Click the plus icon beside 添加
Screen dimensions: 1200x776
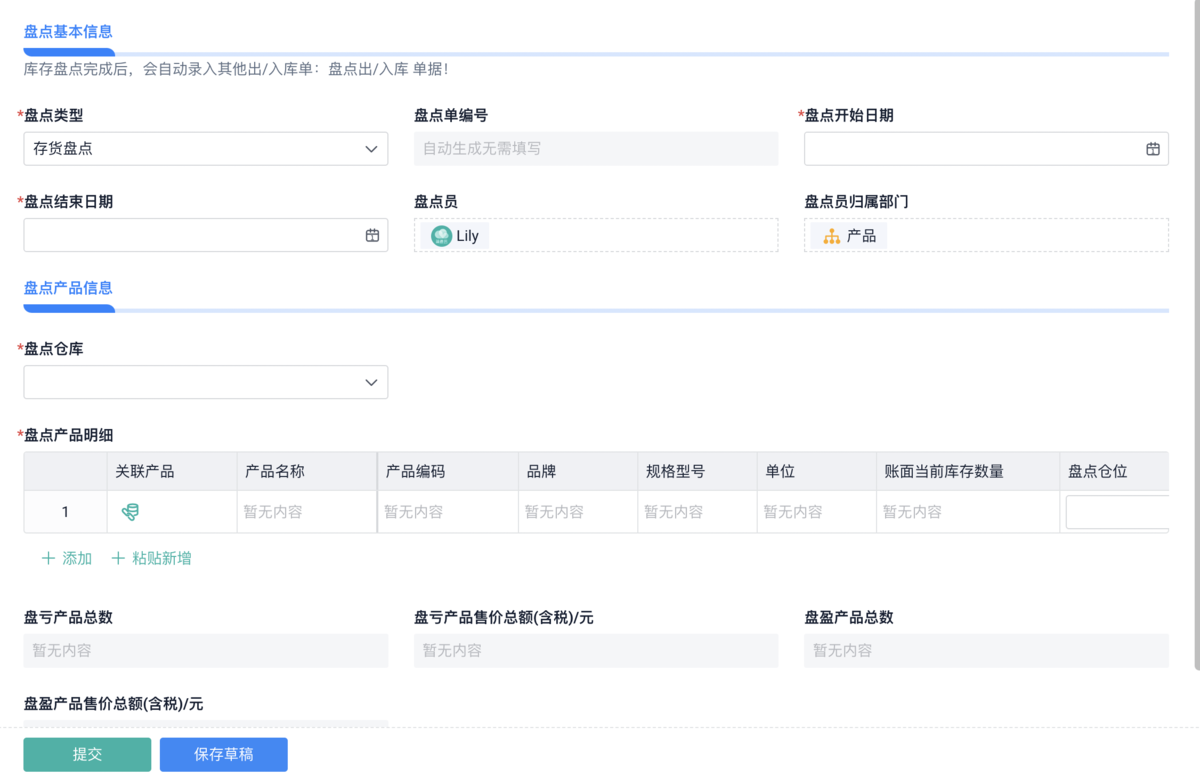[48, 559]
